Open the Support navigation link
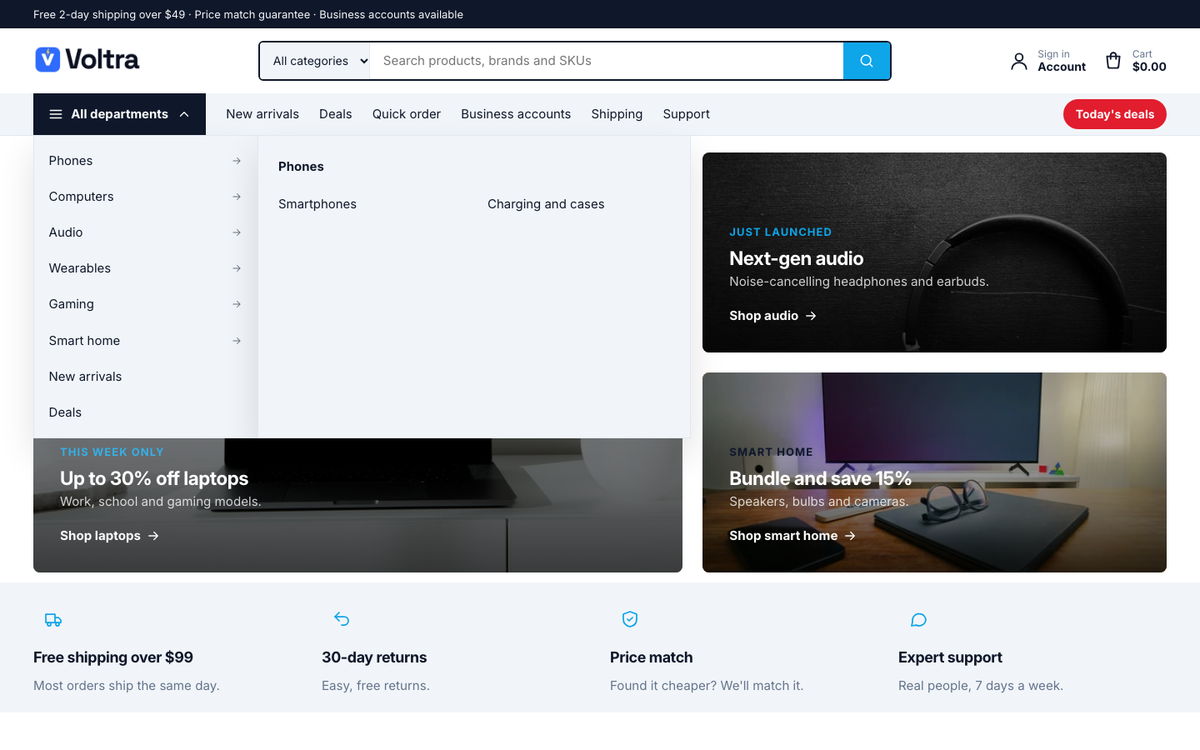 click(686, 114)
